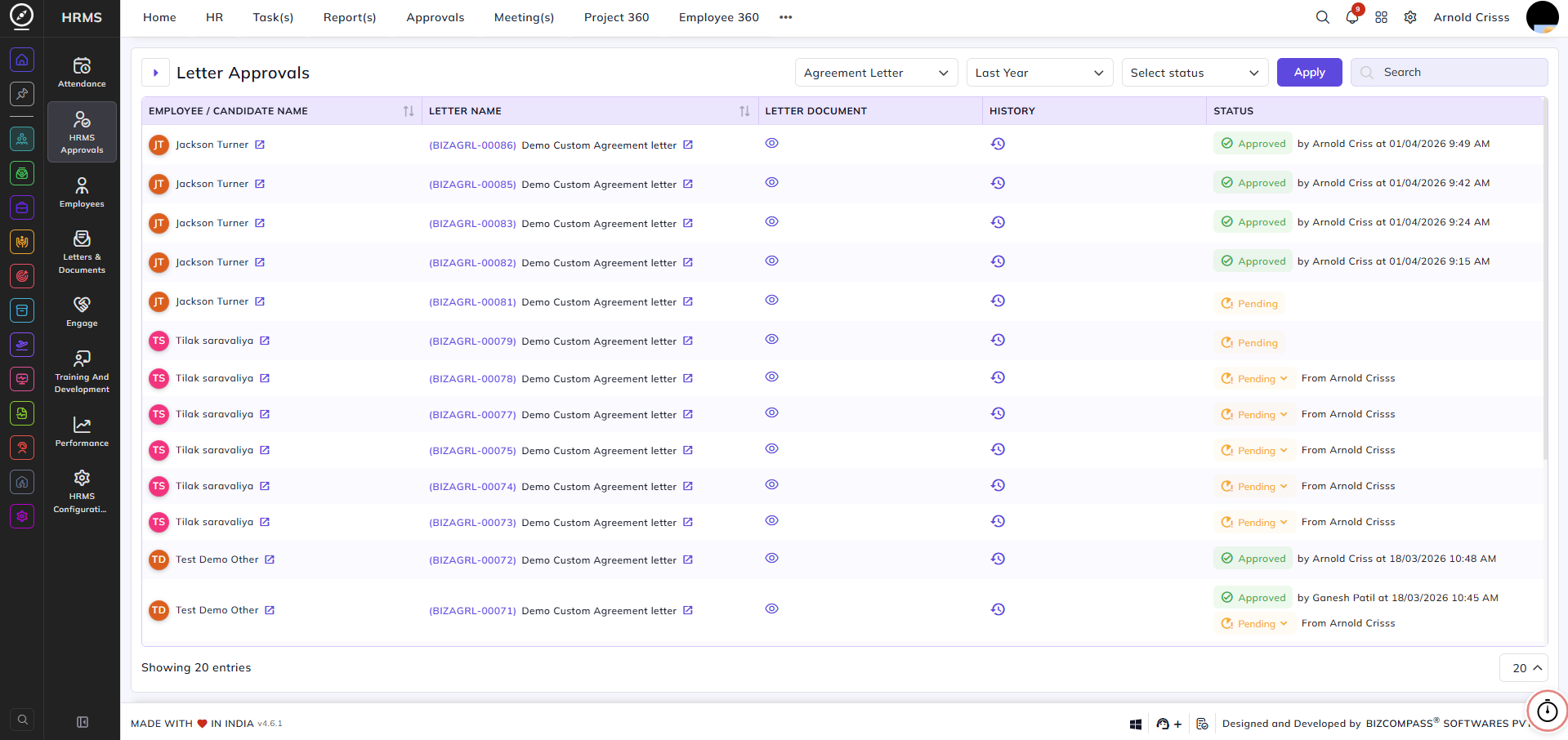Open Jackson Turner profile link icon, BIZAGRL-00086 row

pos(260,145)
